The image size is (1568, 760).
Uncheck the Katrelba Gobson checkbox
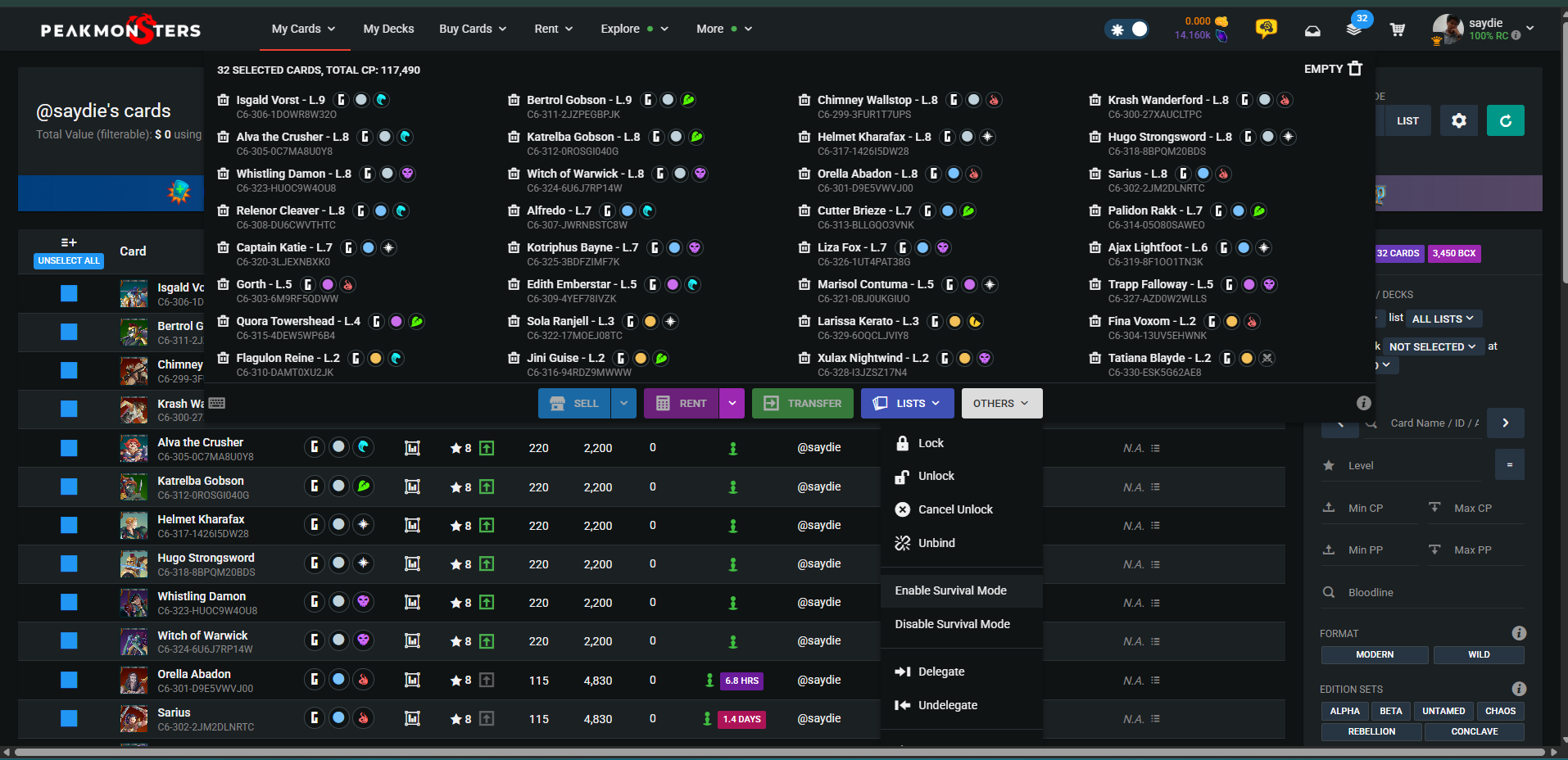69,486
